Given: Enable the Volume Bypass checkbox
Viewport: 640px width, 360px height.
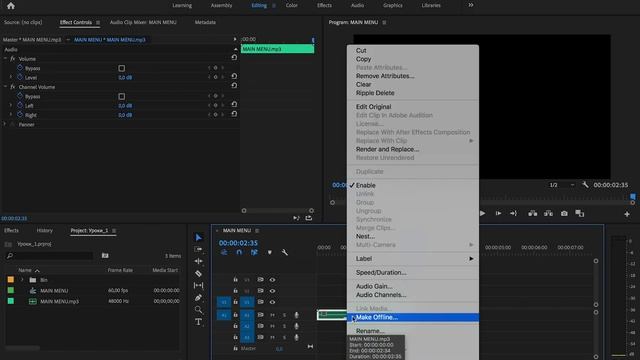Looking at the screenshot, I should 122,68.
